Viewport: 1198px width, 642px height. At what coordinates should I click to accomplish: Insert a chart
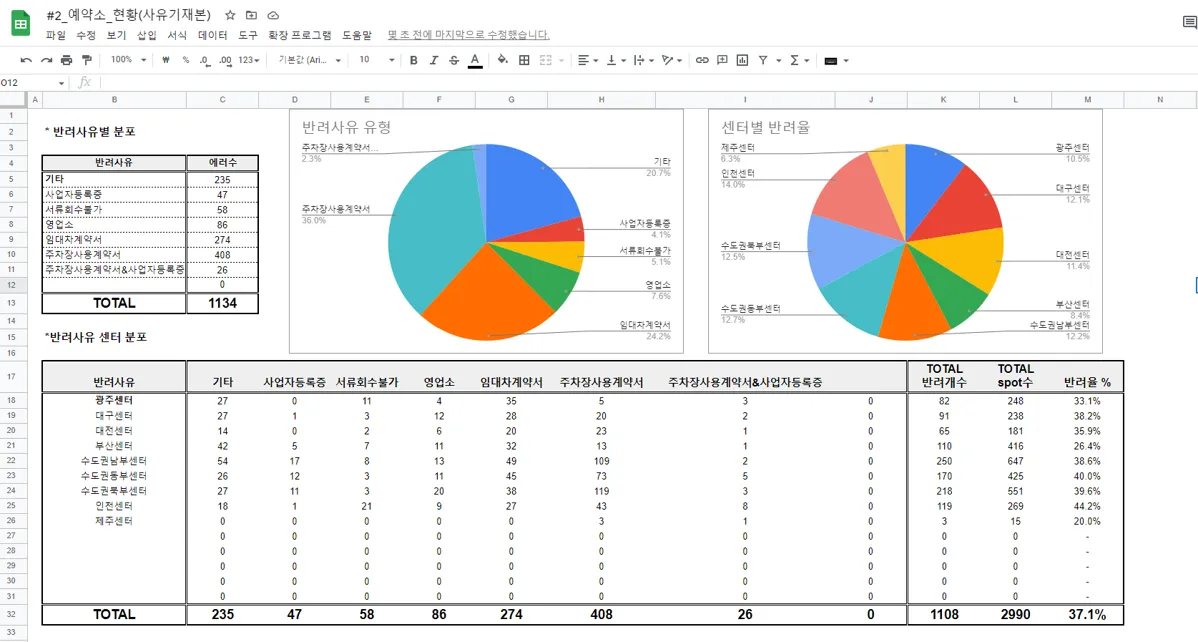pos(742,60)
